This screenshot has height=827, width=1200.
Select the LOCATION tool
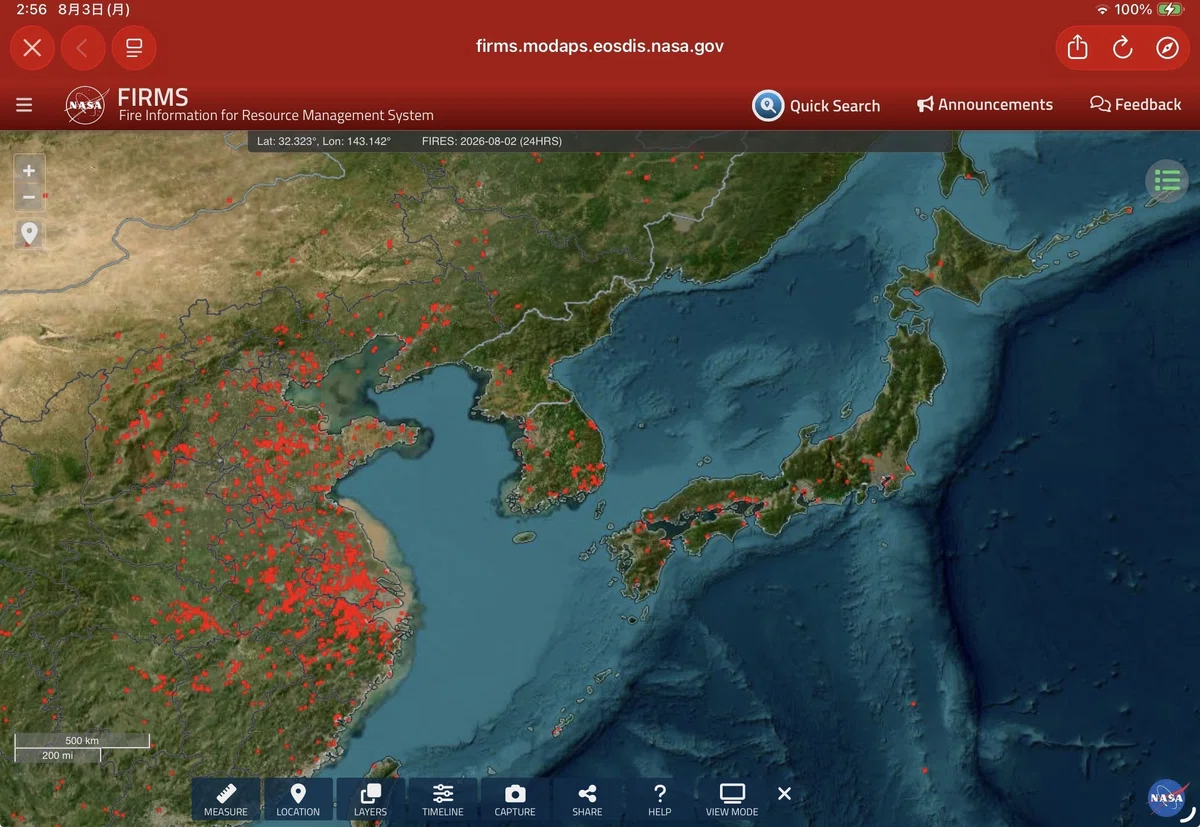coord(298,800)
